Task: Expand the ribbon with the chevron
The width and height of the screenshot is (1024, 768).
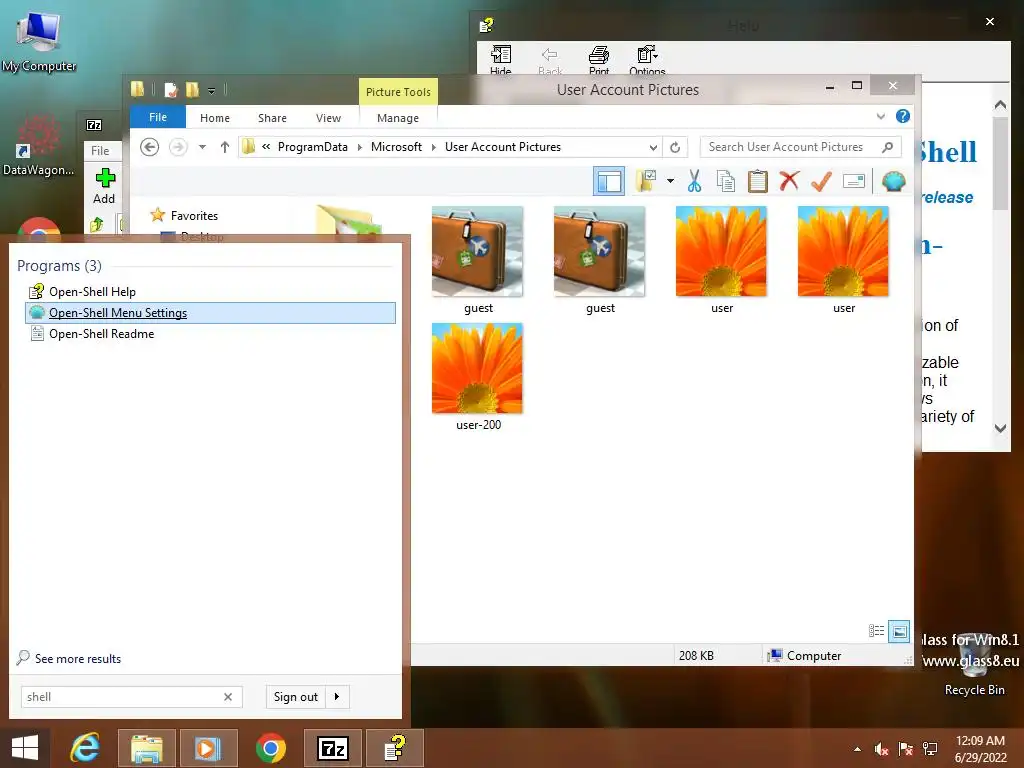Action: [x=880, y=116]
